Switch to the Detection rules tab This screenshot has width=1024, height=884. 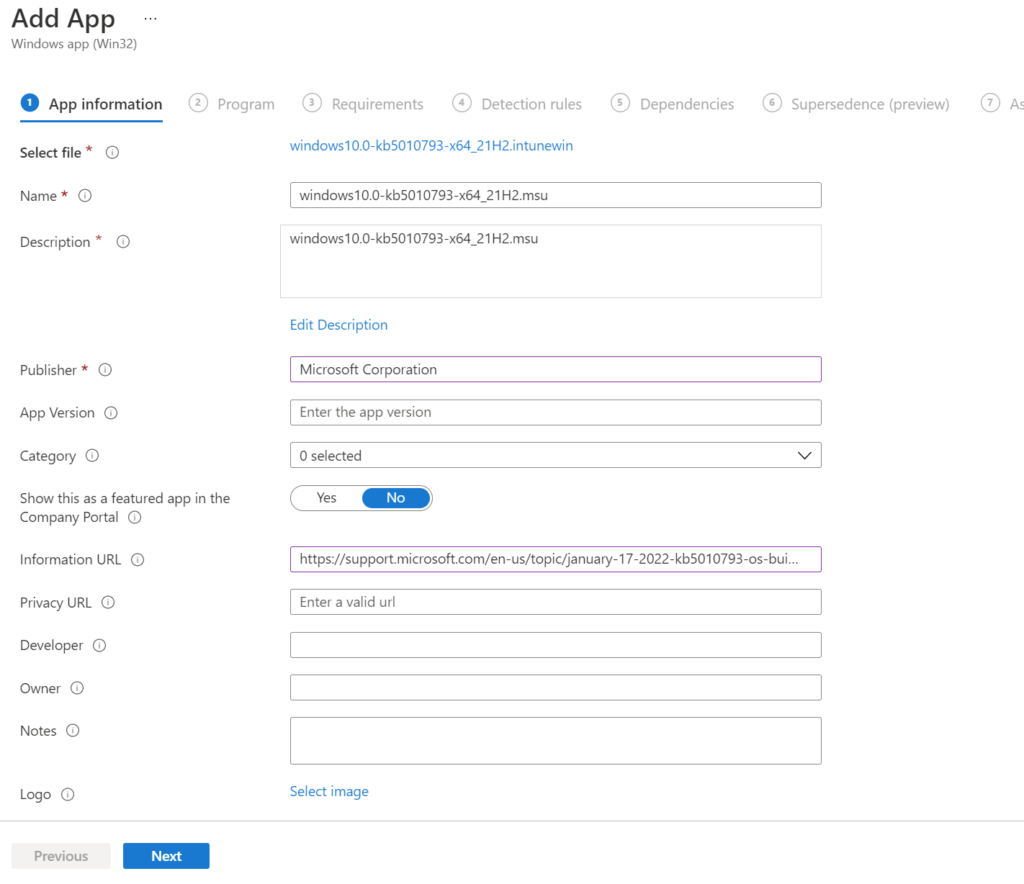[x=517, y=104]
